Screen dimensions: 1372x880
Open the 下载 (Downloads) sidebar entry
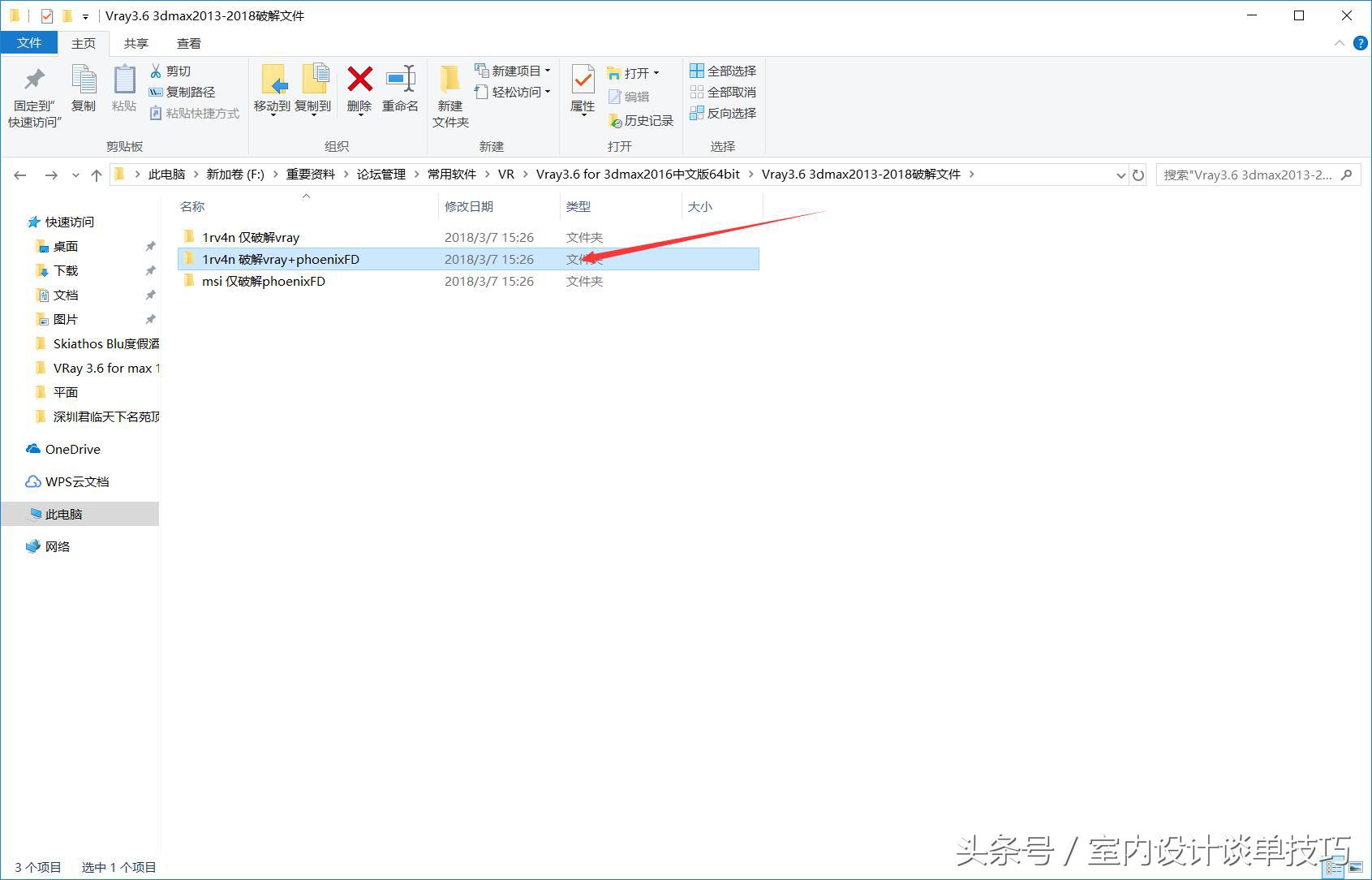click(65, 270)
